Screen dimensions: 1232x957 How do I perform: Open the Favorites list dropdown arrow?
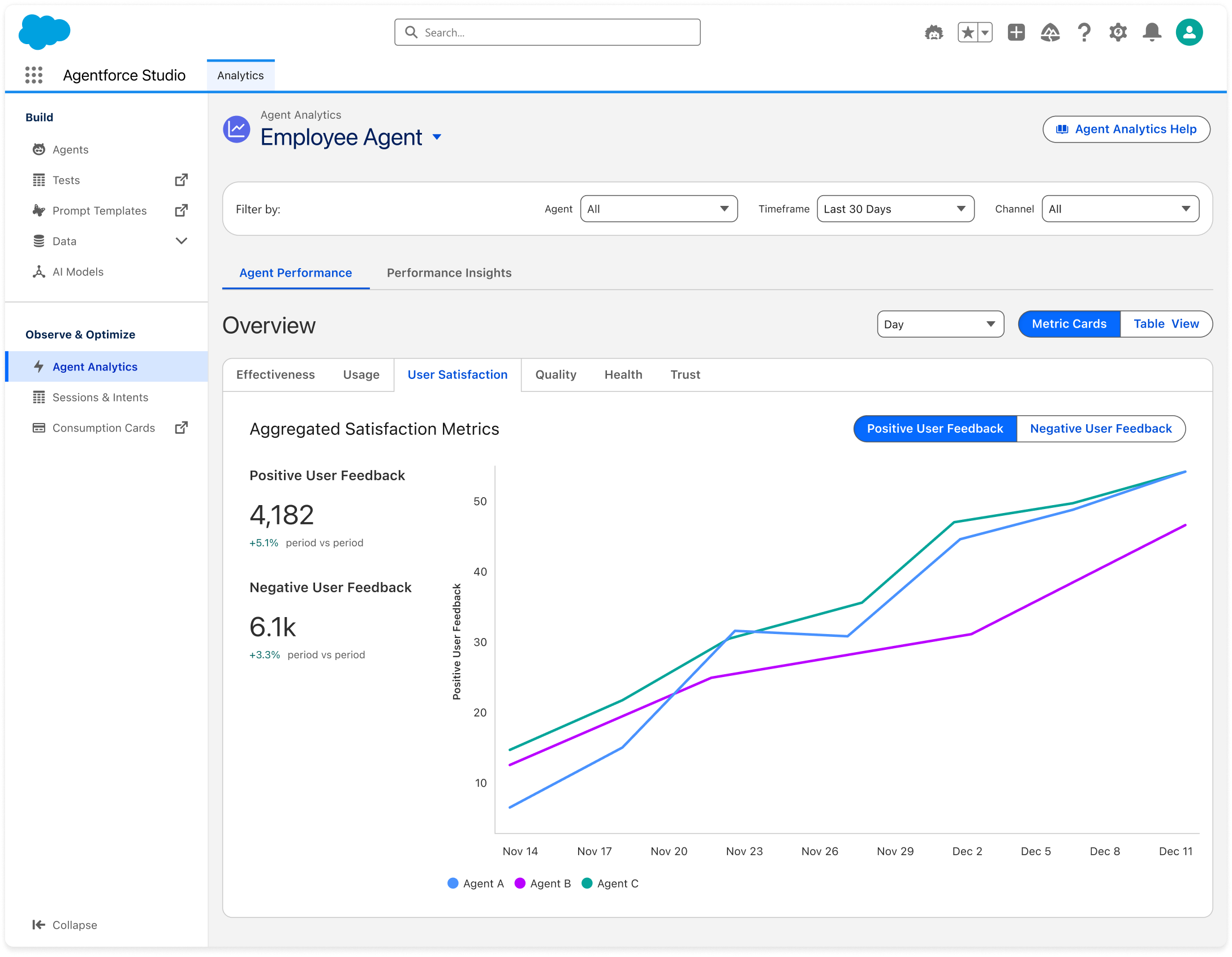[x=985, y=32]
